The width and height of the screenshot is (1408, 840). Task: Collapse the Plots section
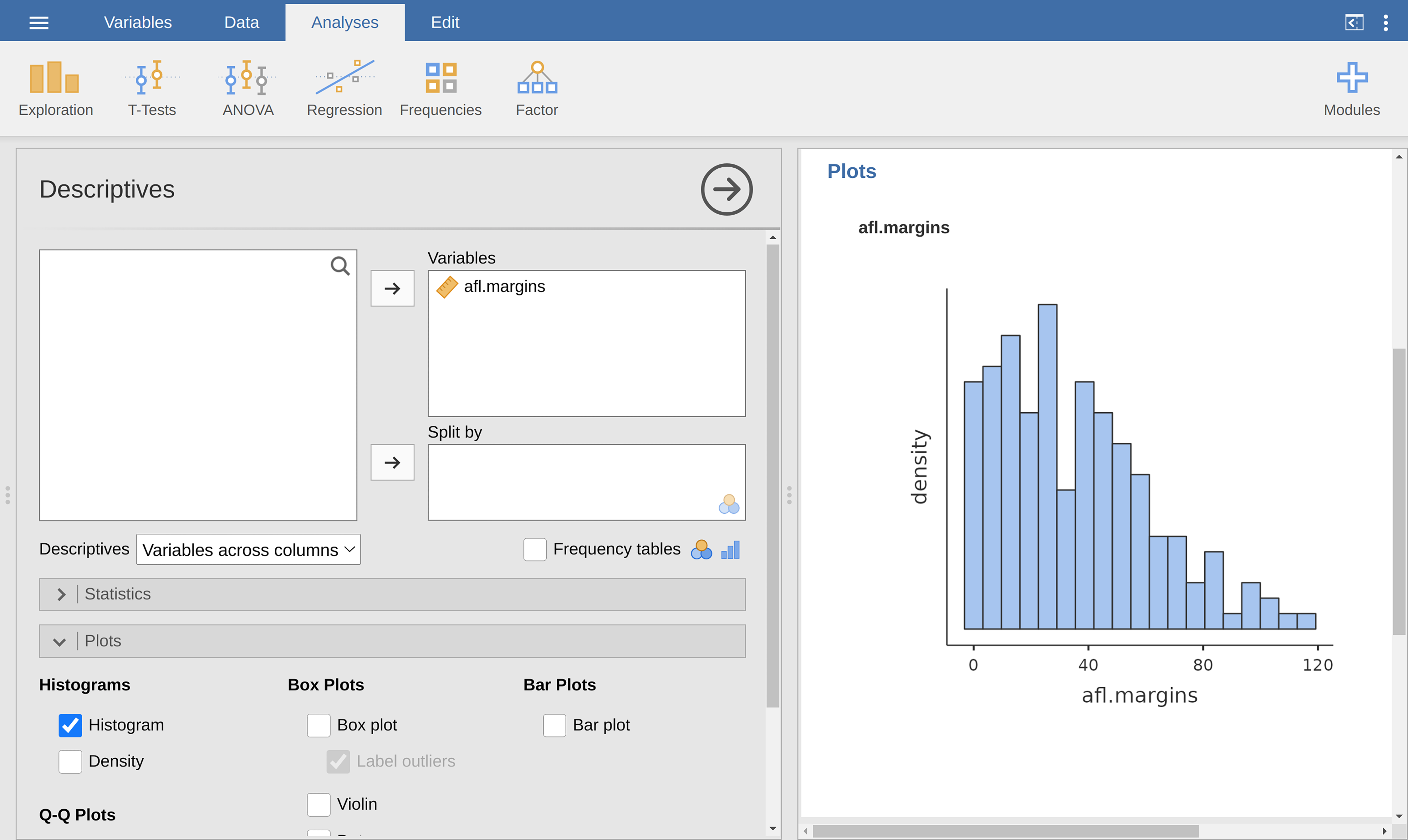click(392, 641)
